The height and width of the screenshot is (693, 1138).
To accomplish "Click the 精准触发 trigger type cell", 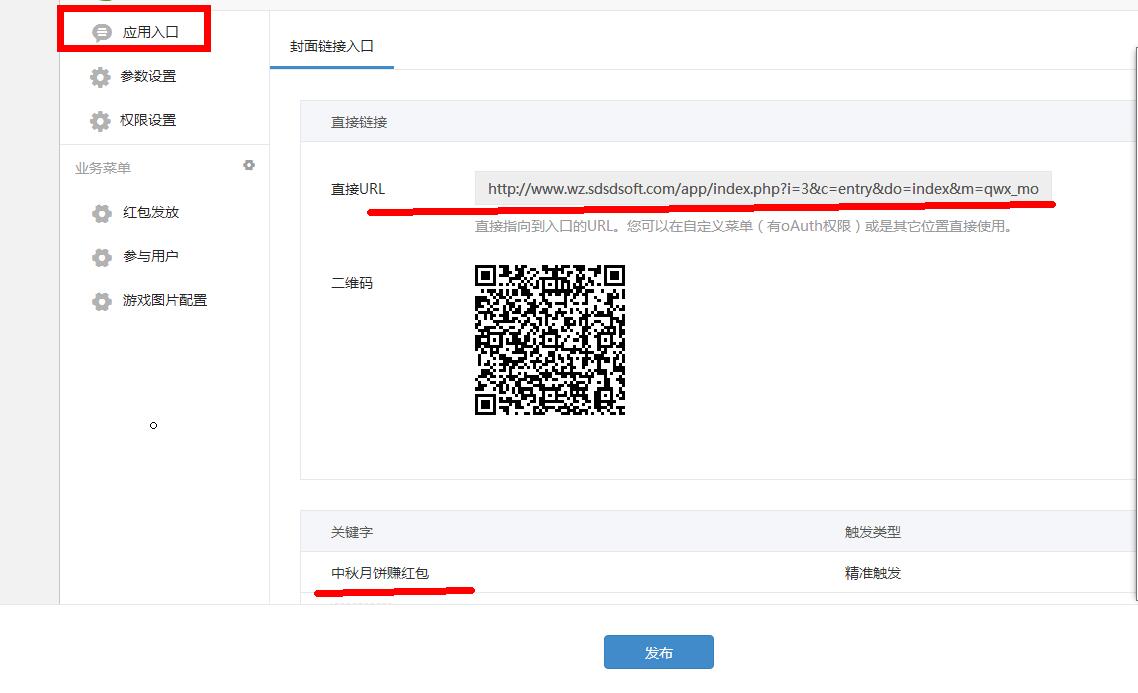I will tap(872, 573).
